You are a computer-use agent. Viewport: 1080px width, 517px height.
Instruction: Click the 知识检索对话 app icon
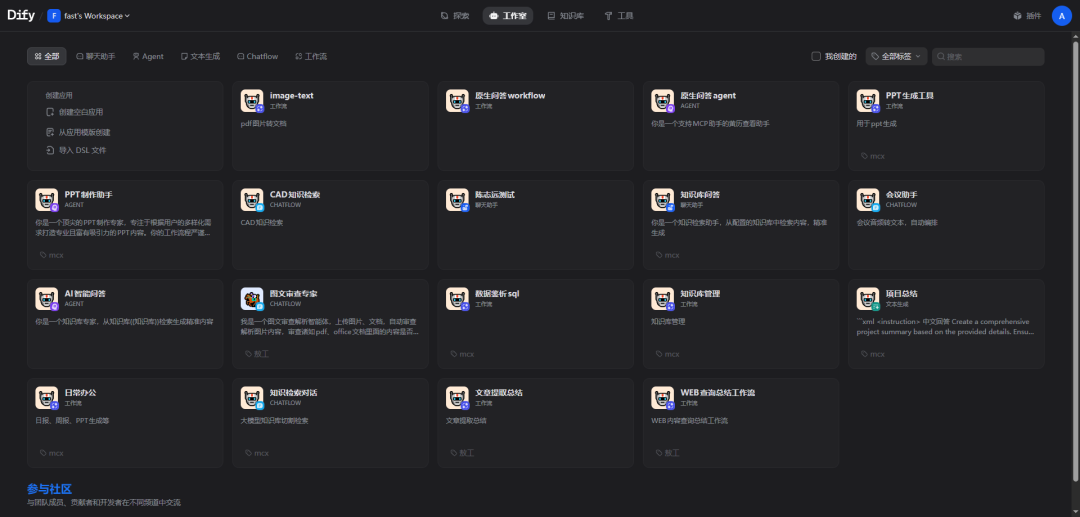[251, 397]
